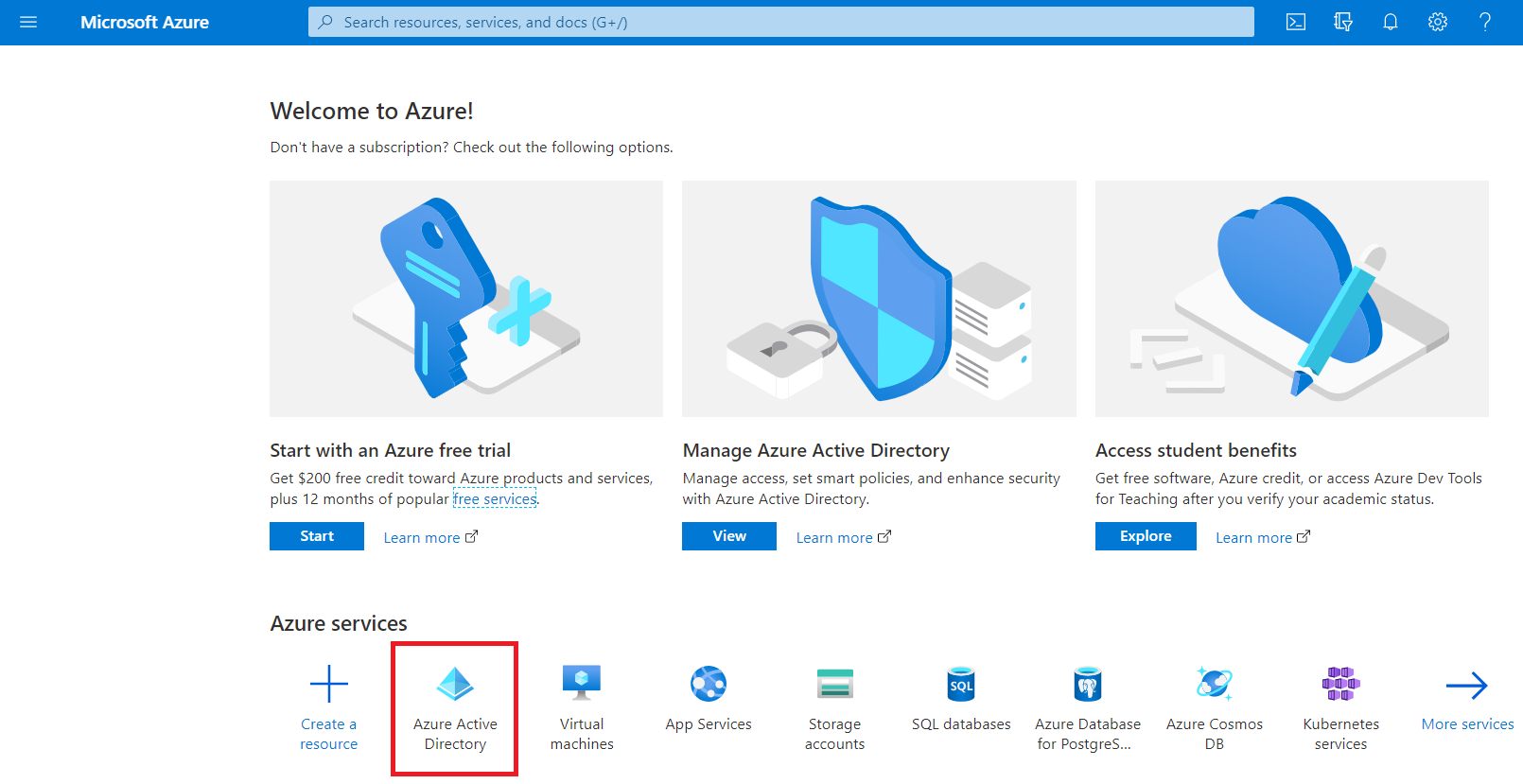Open Virtual machines service icon
The height and width of the screenshot is (784, 1523).
click(582, 683)
